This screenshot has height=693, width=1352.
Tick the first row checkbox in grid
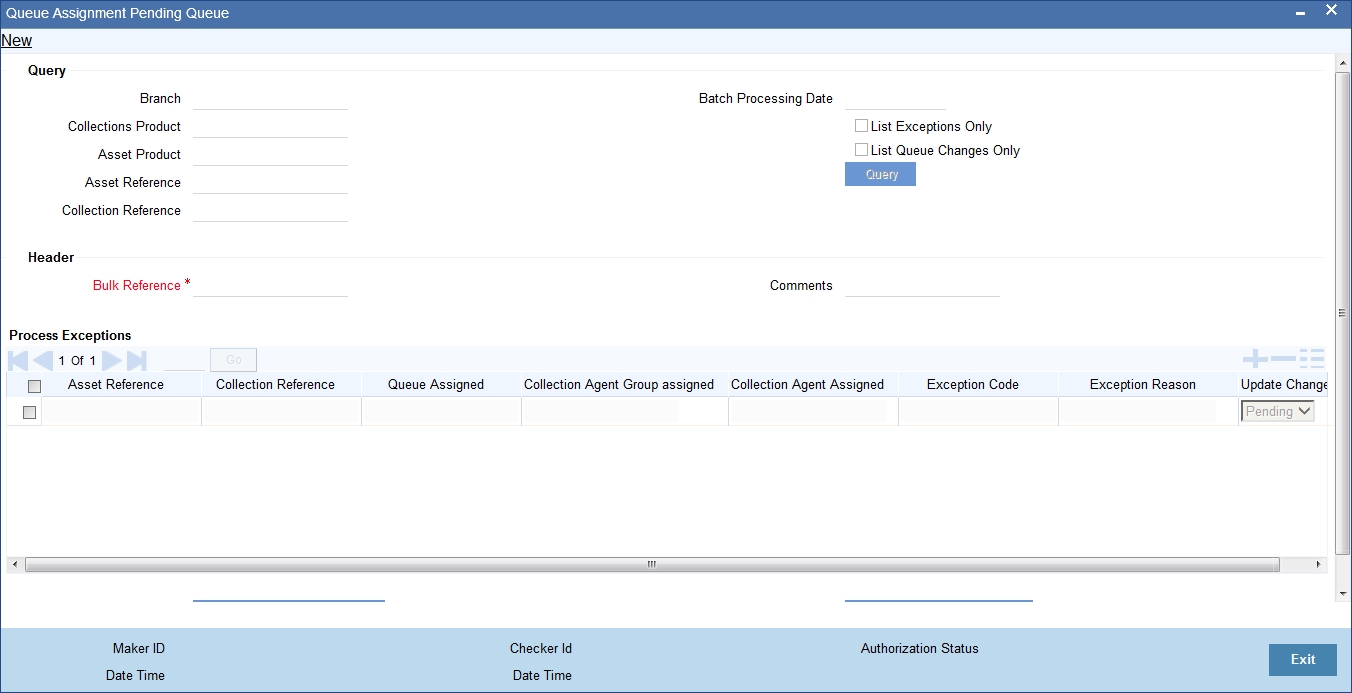(x=29, y=412)
